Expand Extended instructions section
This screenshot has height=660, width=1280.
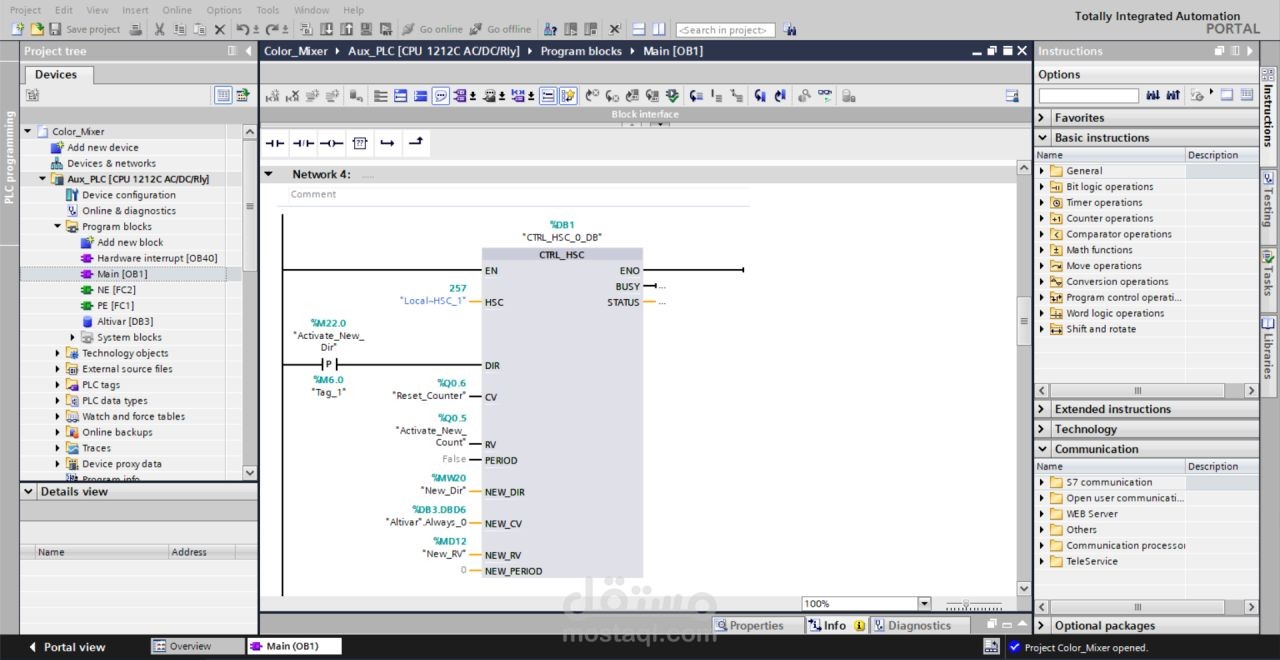point(1043,409)
